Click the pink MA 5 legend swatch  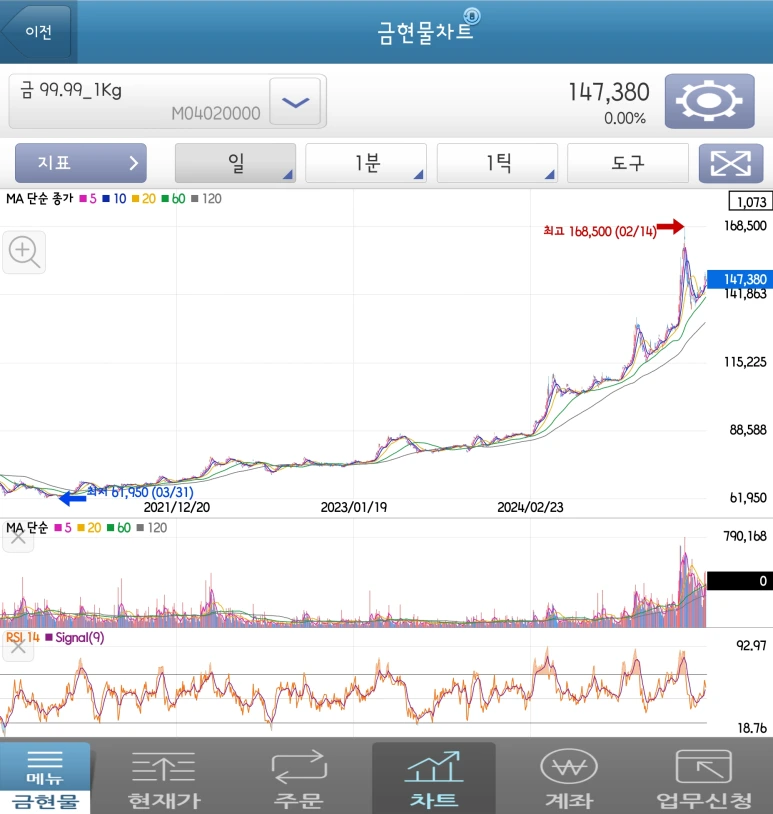(x=83, y=199)
